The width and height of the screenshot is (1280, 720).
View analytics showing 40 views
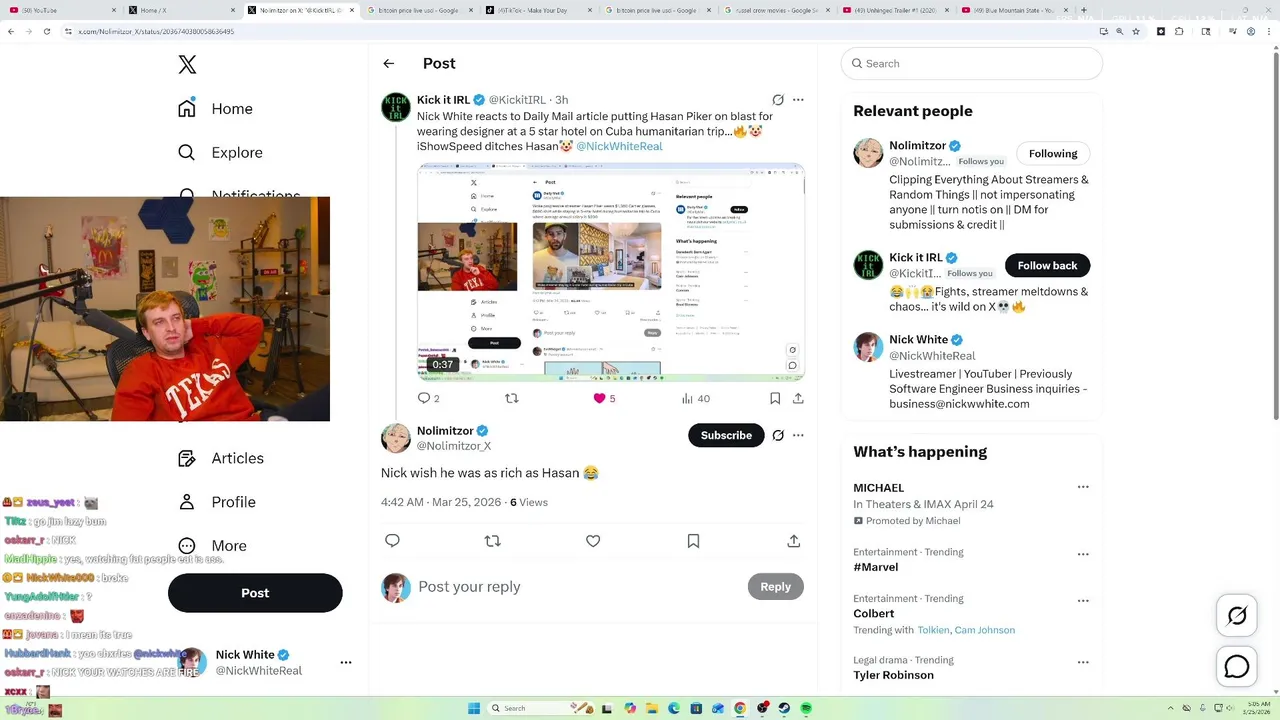click(695, 398)
